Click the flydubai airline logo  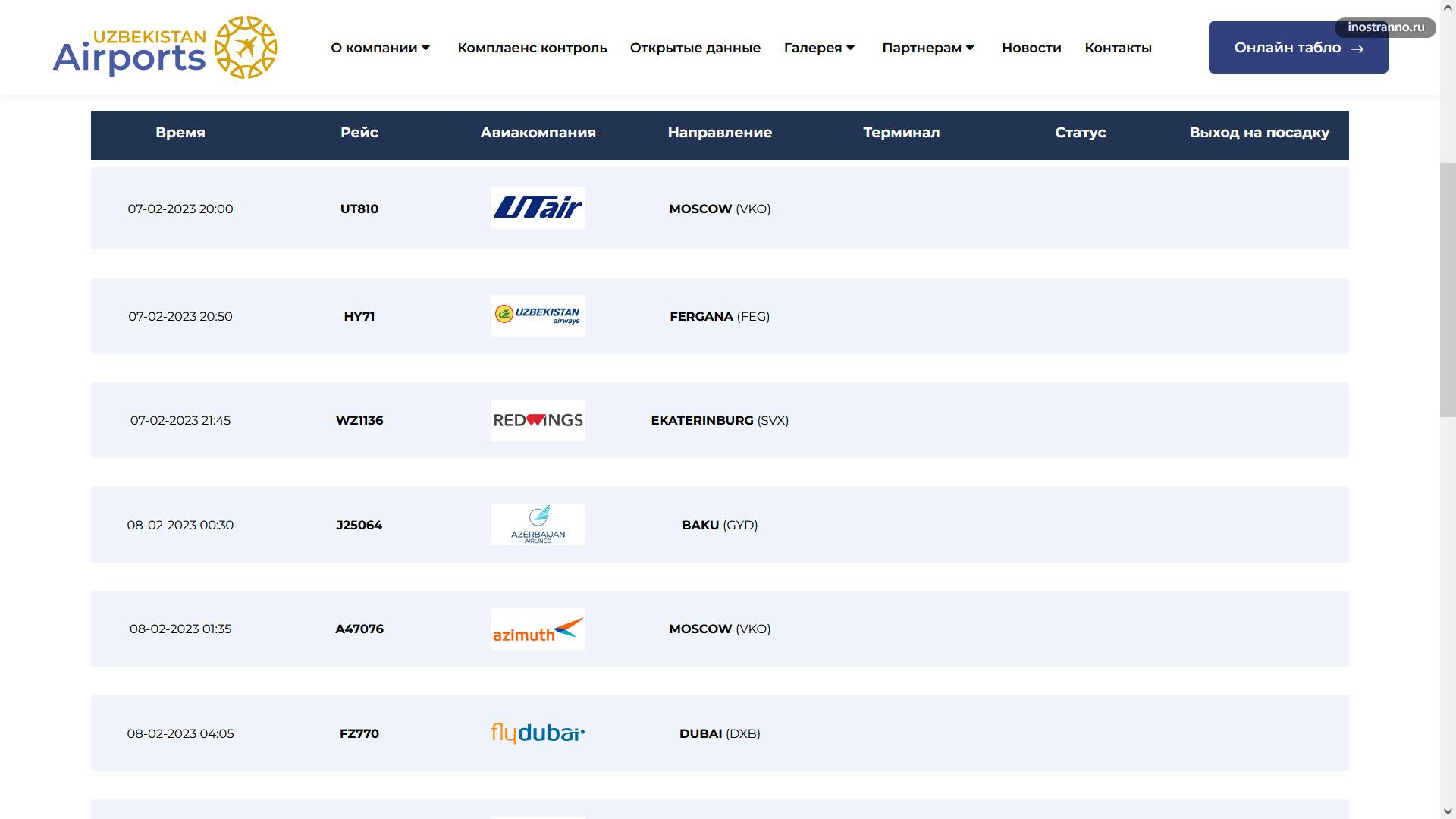[x=538, y=733]
